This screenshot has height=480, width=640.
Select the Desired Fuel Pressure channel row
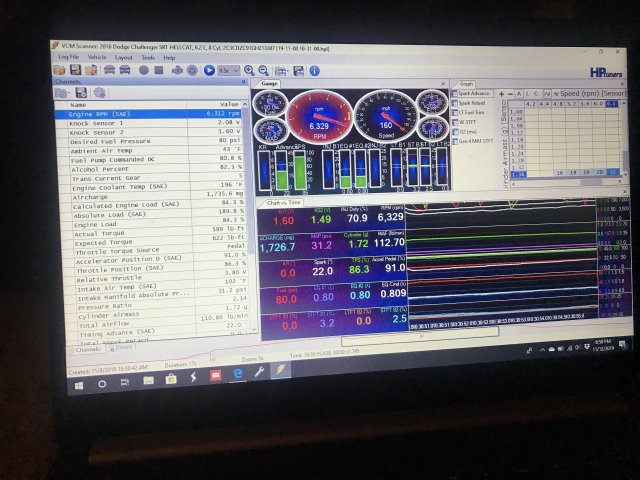151,141
